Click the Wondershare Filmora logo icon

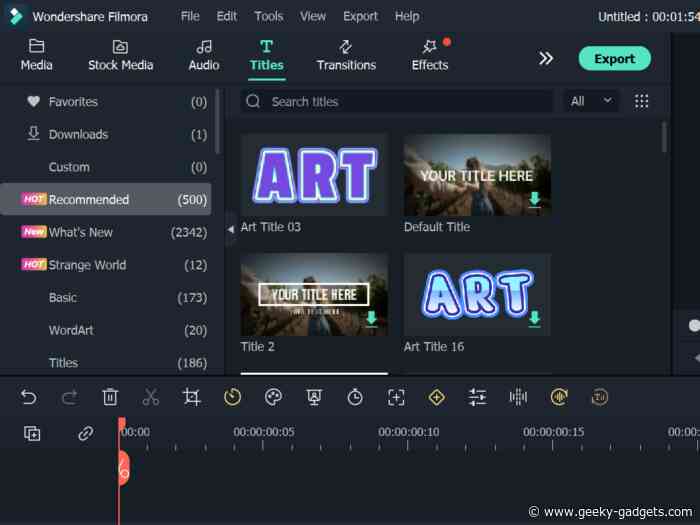click(x=16, y=17)
